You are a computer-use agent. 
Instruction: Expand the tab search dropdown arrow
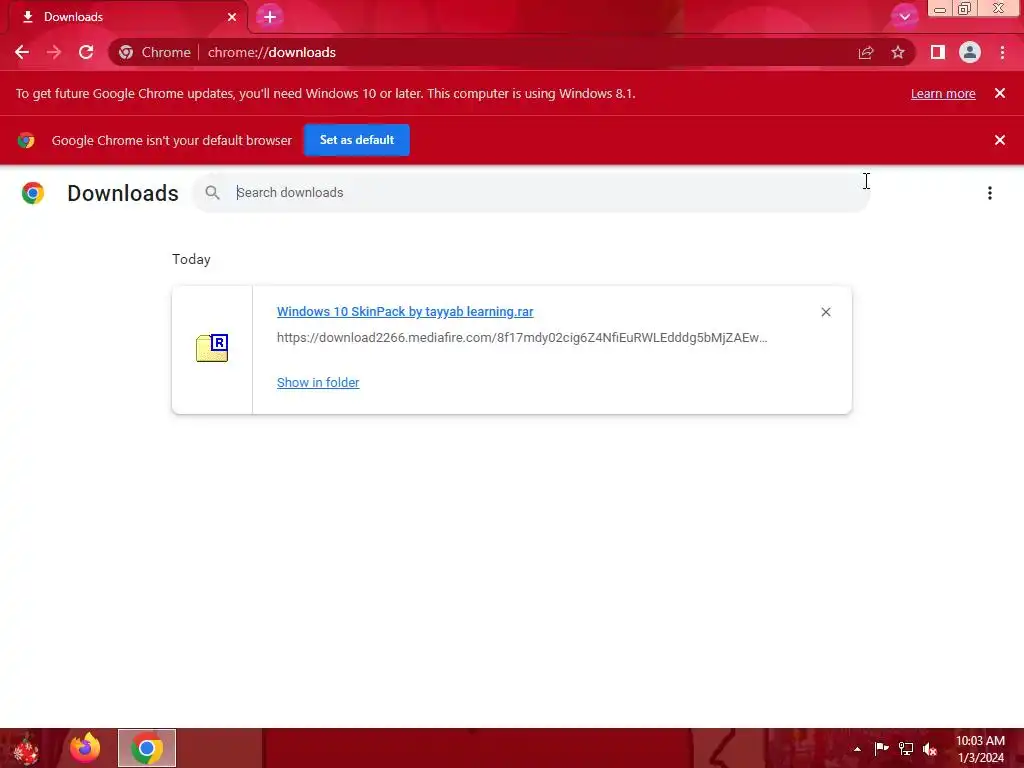click(x=904, y=16)
